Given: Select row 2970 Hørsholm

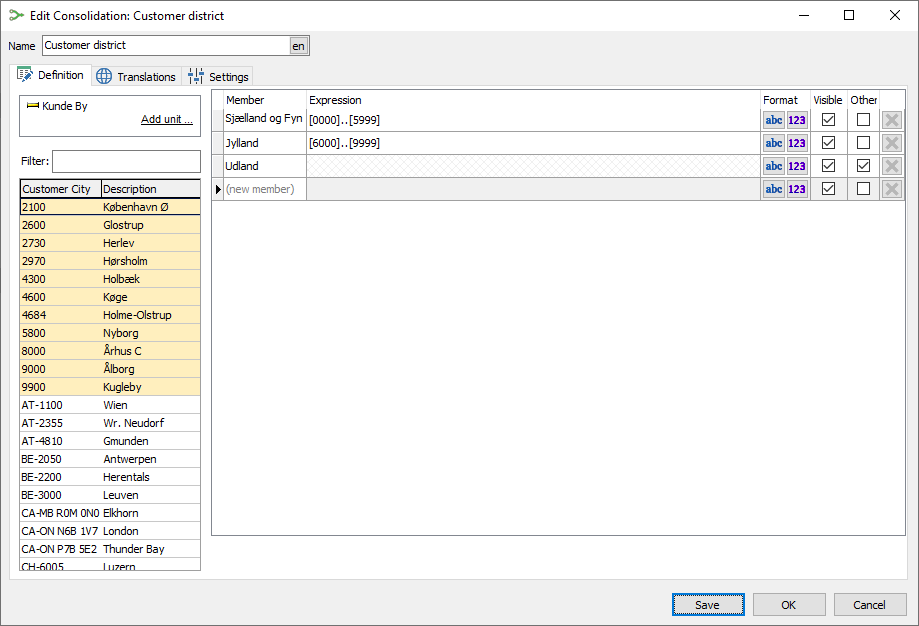Looking at the screenshot, I should click(110, 261).
